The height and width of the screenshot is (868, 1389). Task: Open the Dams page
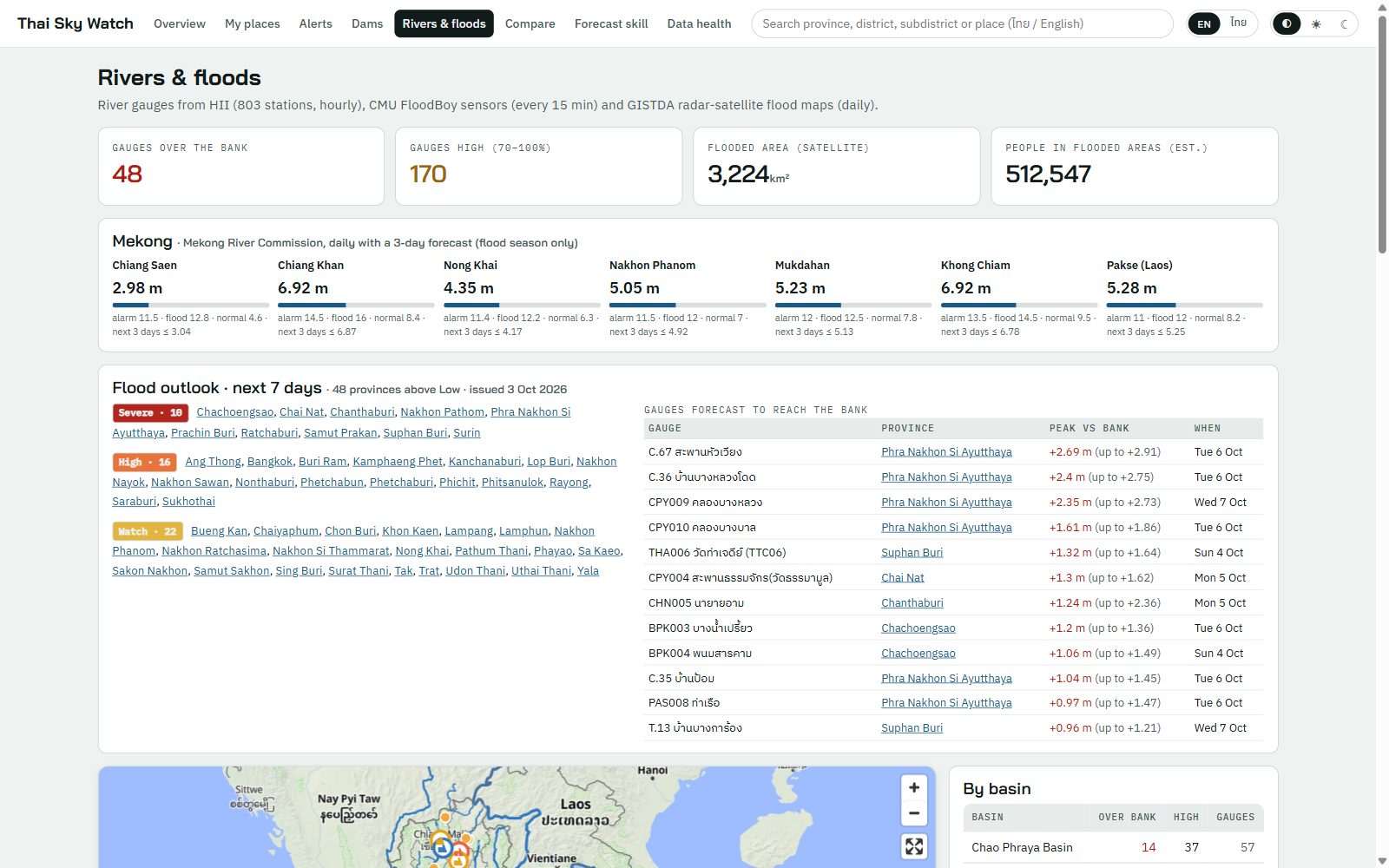pyautogui.click(x=367, y=23)
